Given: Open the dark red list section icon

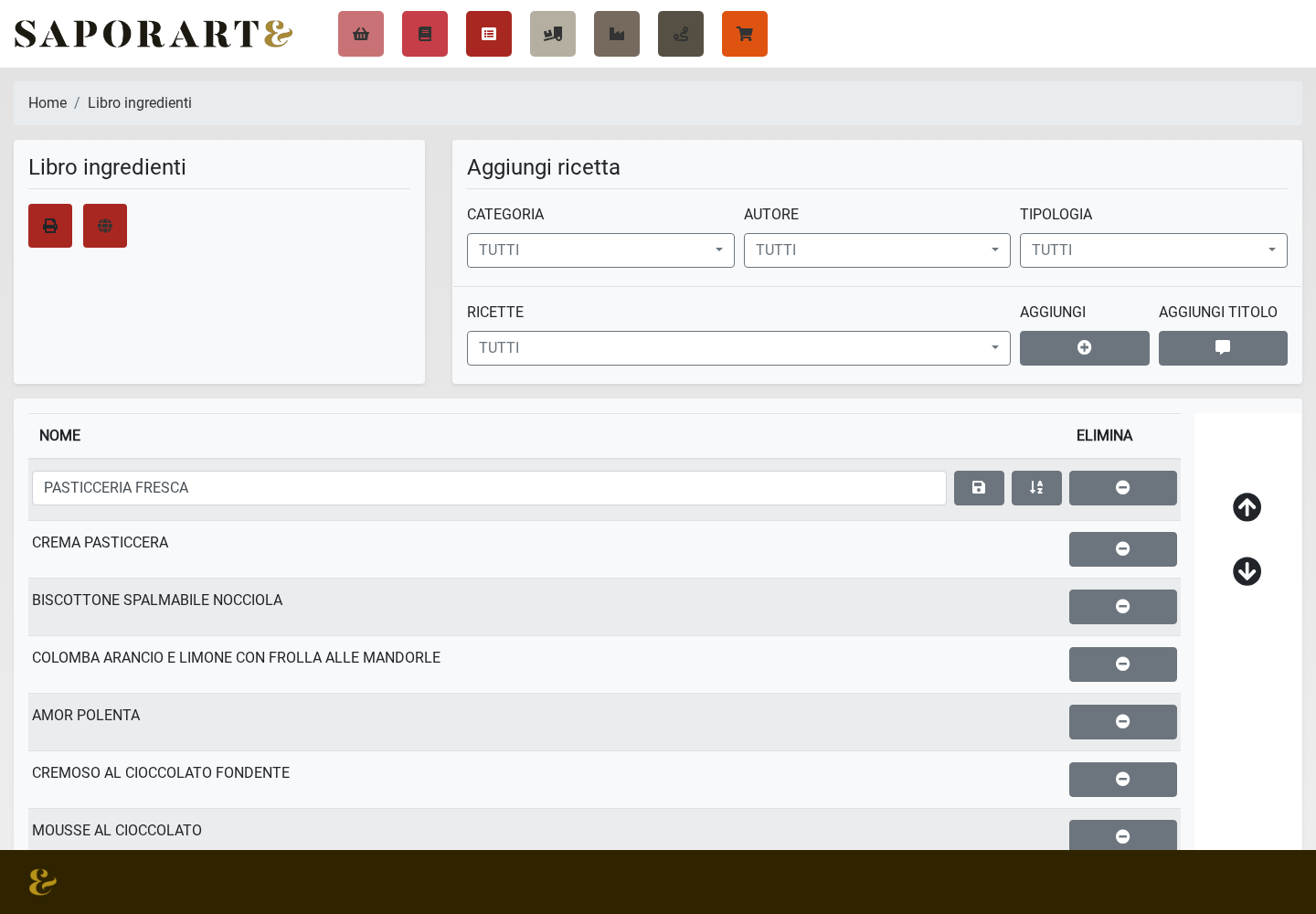Looking at the screenshot, I should click(489, 34).
